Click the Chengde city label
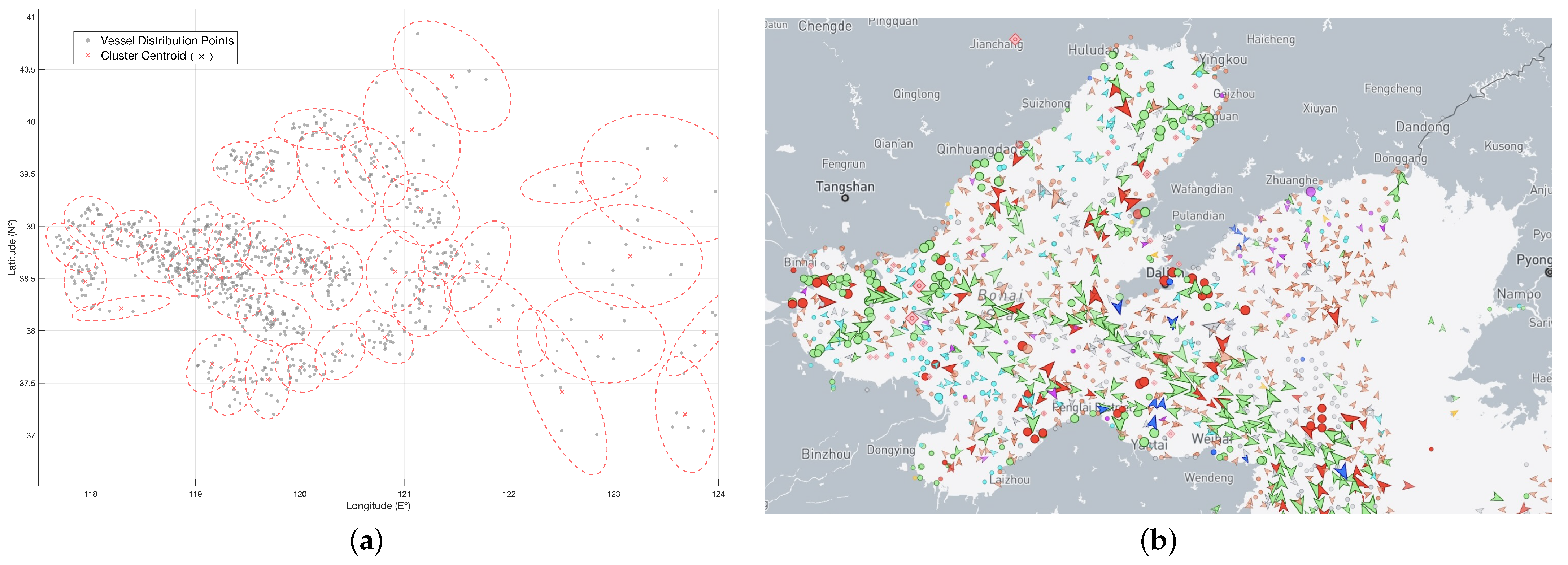 (x=825, y=26)
